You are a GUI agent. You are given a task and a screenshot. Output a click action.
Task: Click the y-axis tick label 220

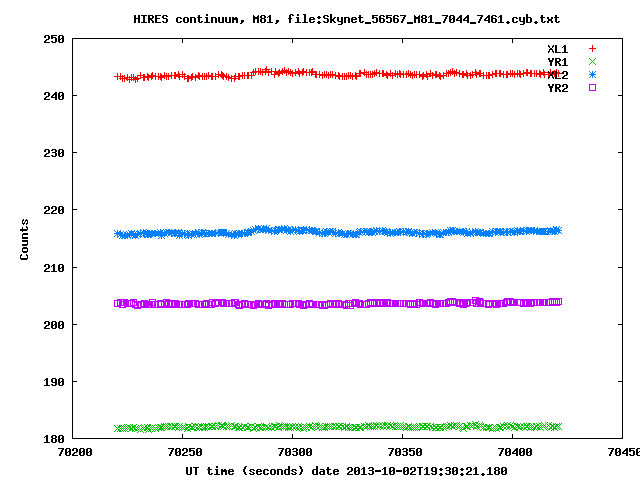tap(54, 210)
